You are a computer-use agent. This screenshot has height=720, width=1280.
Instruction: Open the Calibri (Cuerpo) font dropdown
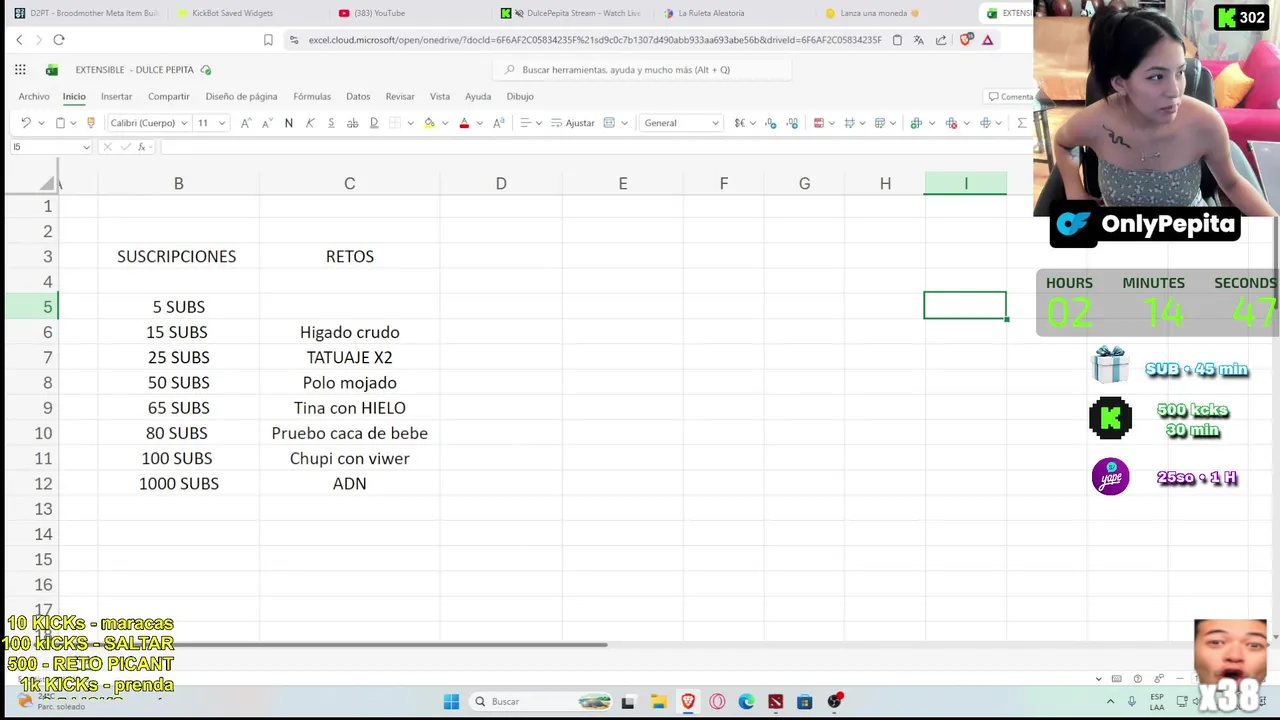point(149,123)
